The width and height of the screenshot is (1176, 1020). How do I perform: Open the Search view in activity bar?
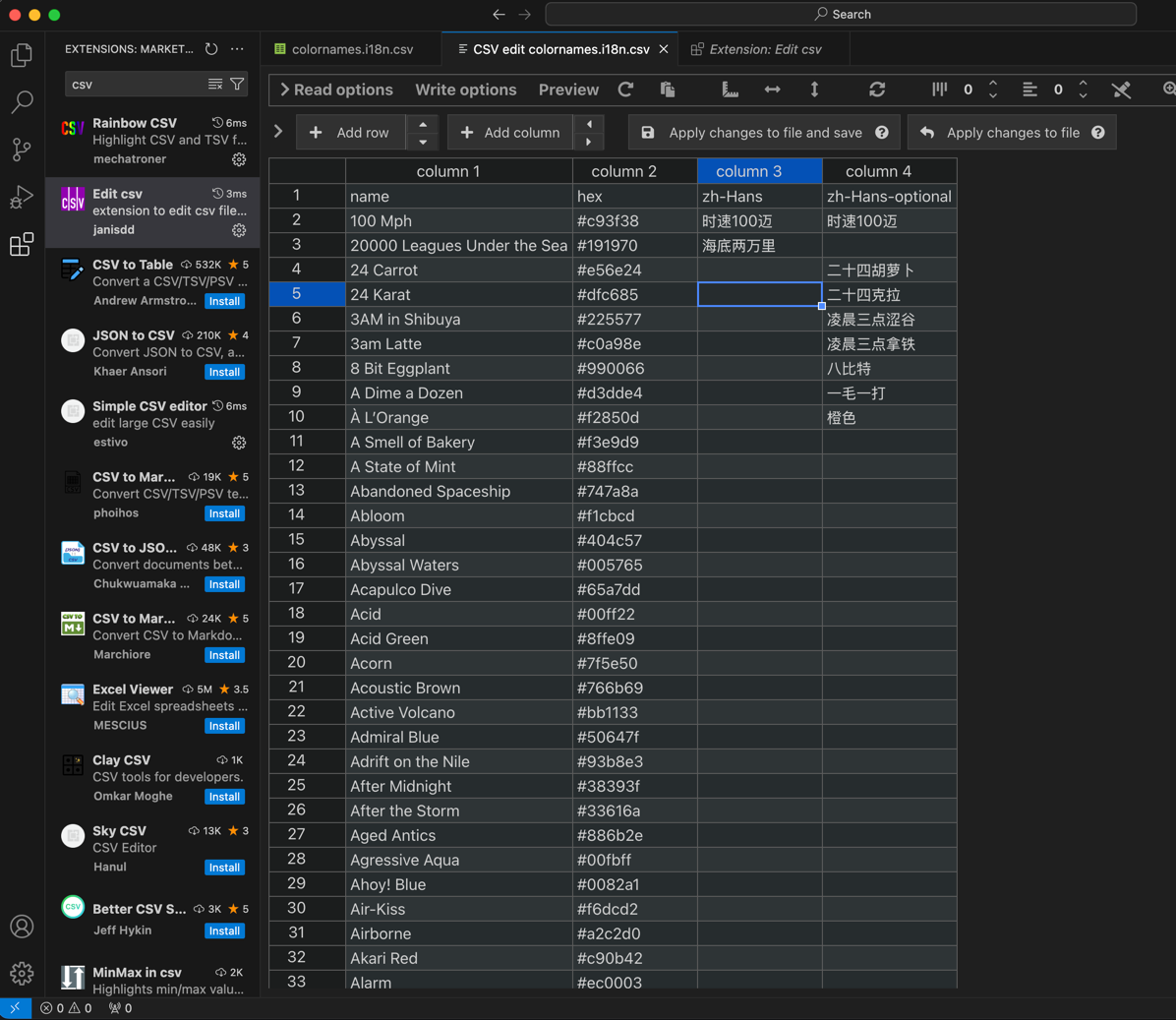click(22, 102)
